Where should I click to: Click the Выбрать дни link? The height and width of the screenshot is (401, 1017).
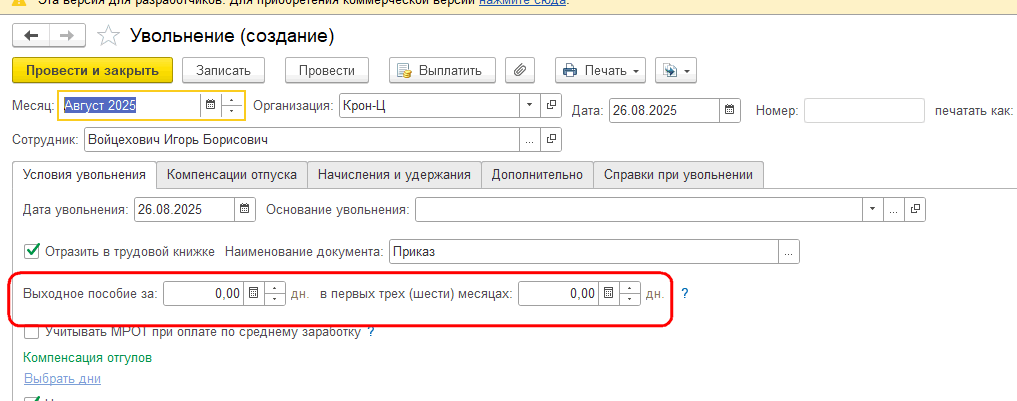[x=62, y=378]
